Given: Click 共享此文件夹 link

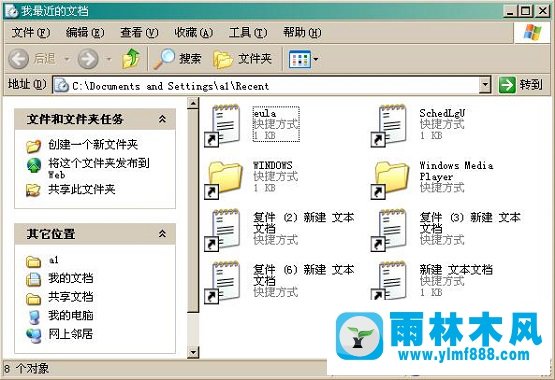Looking at the screenshot, I should coord(82,189).
